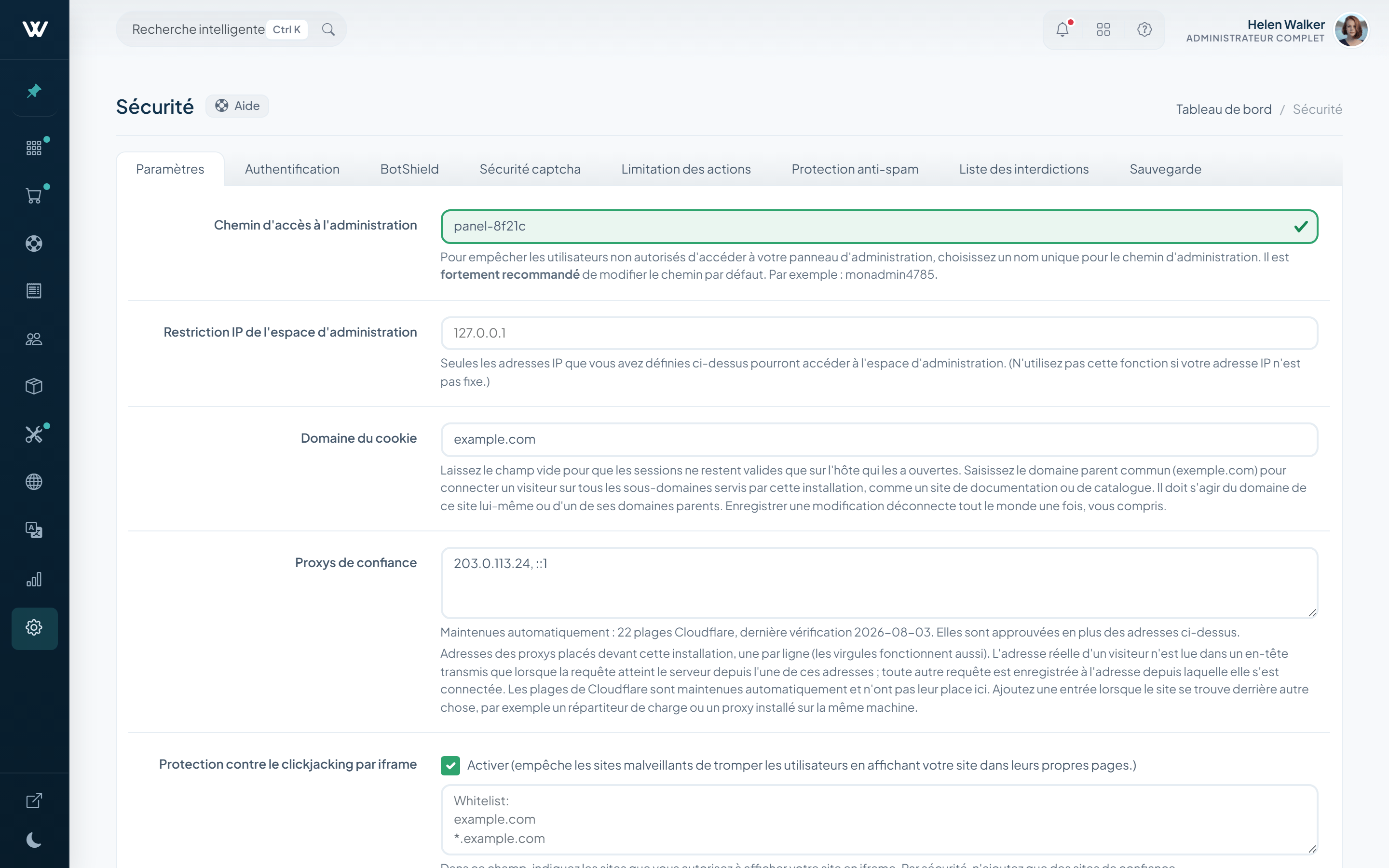Switch to the BotShield tab
This screenshot has width=1389, height=868.
pyautogui.click(x=409, y=169)
